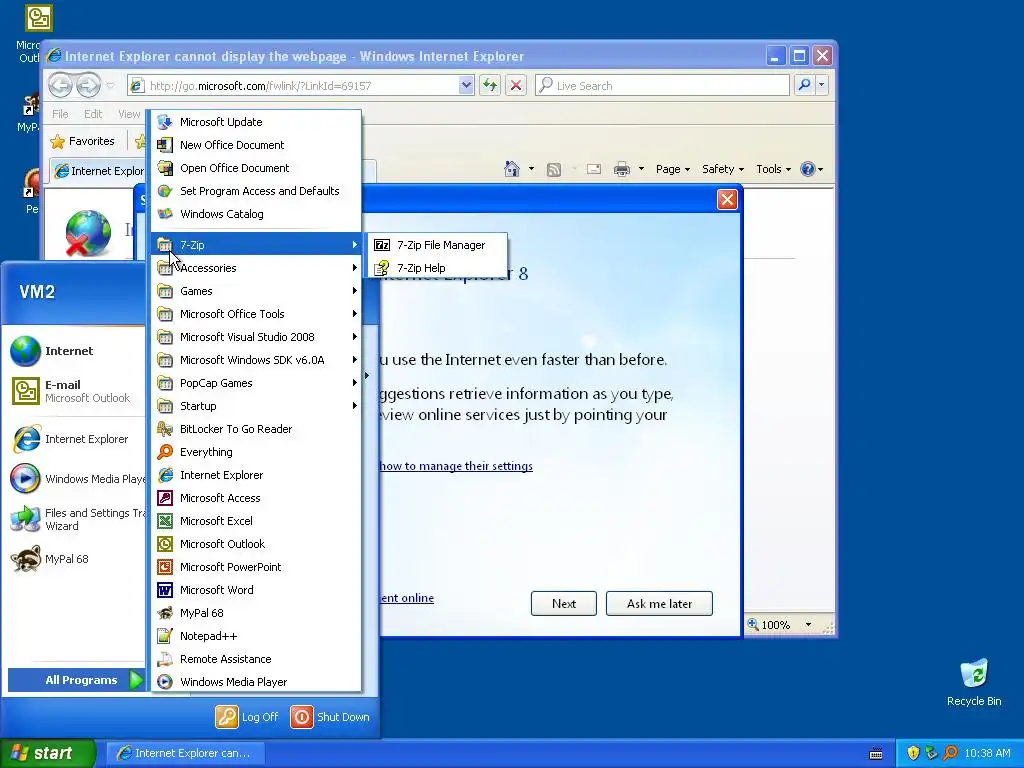
Task: Click Ask me later button
Action: tap(659, 603)
